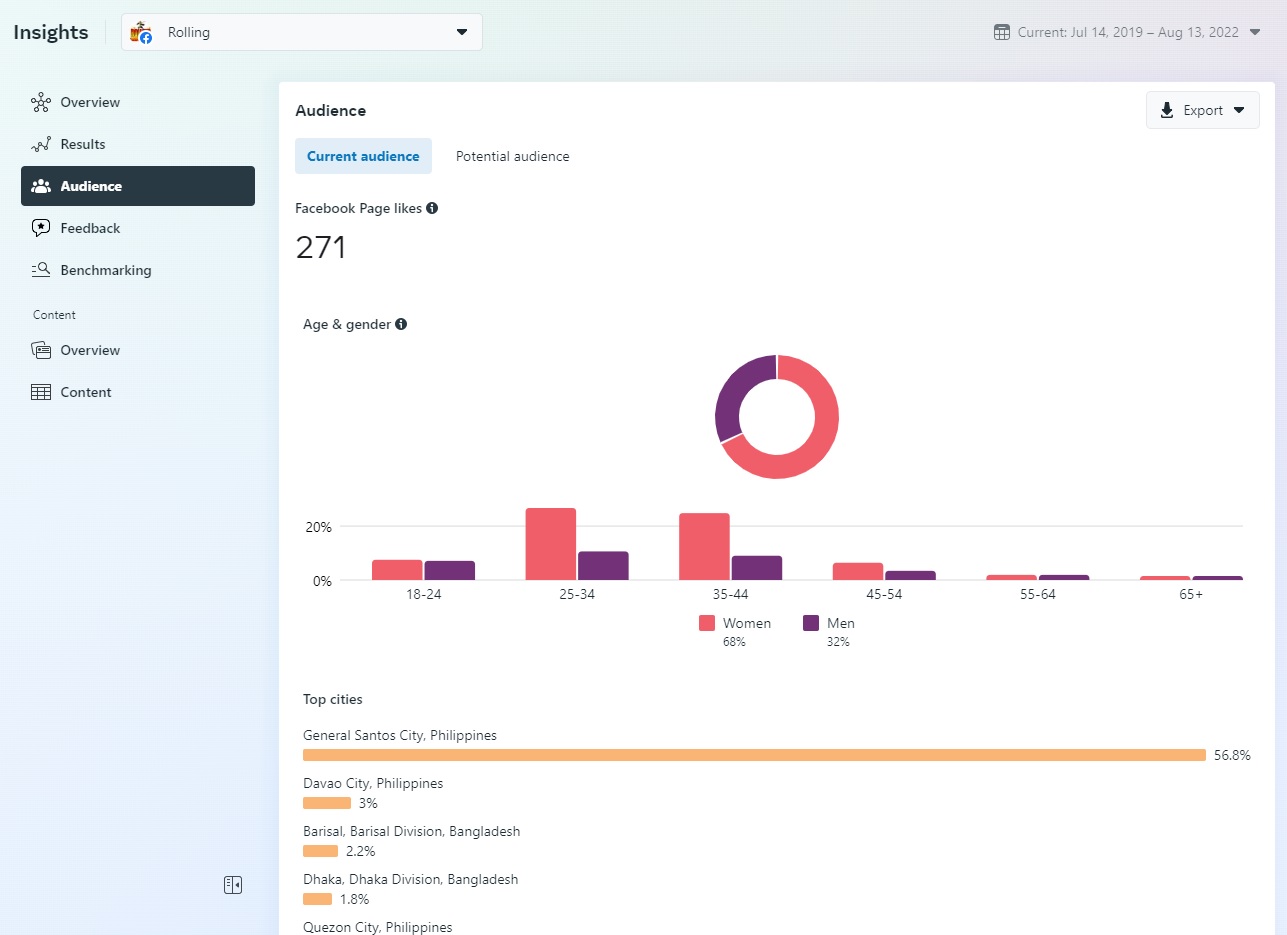
Task: Click the women bar for 25-34
Action: 551,544
